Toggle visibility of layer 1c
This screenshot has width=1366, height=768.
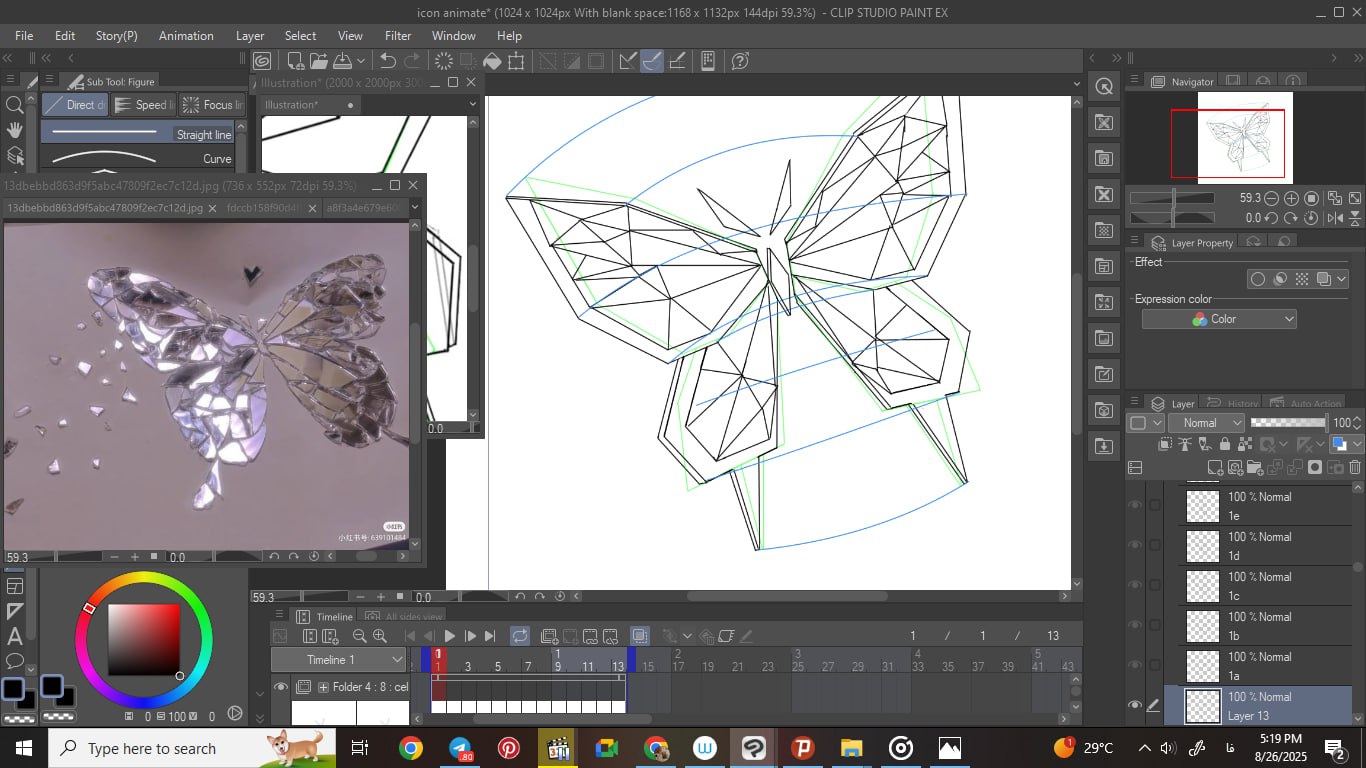pos(1134,585)
